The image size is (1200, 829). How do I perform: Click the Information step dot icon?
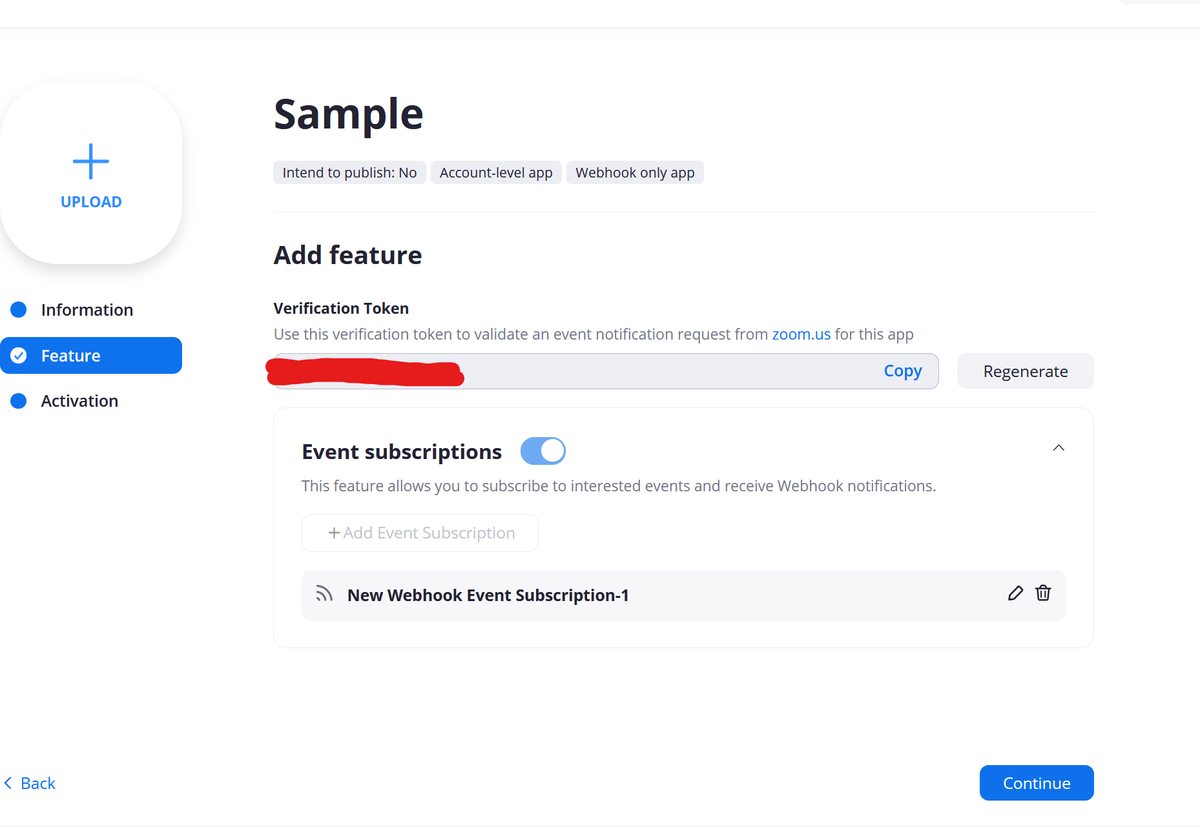click(x=18, y=310)
